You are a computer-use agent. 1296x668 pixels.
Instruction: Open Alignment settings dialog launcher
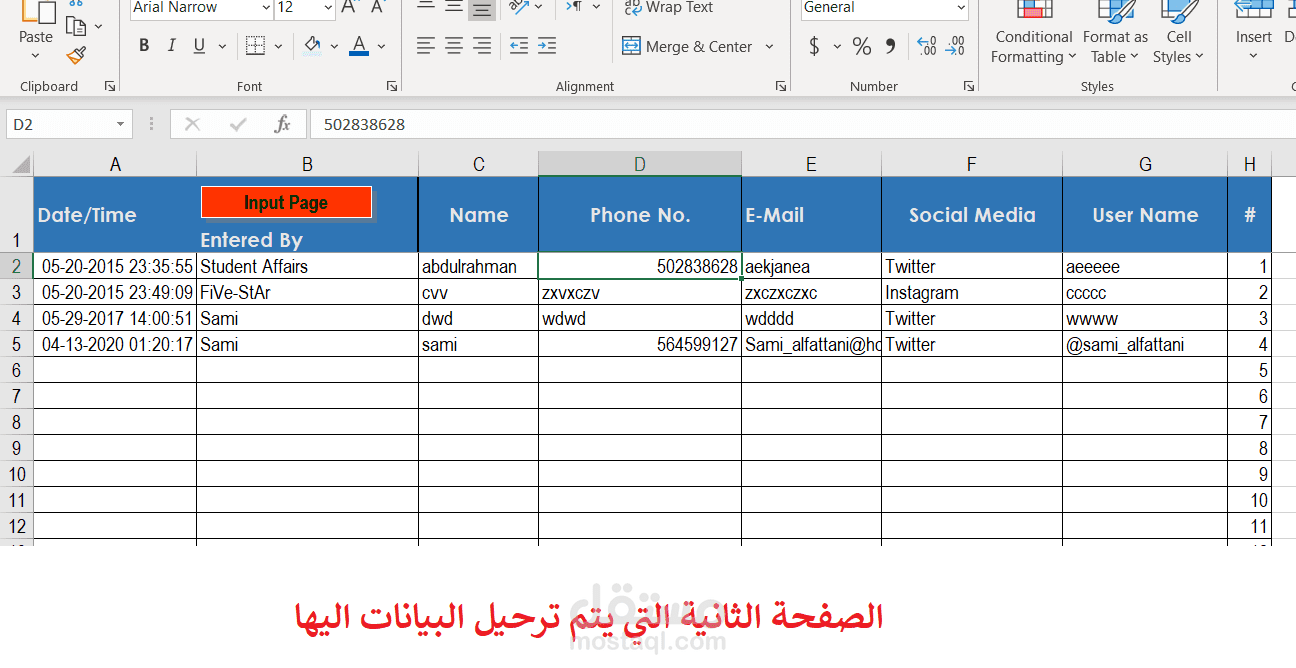(780, 86)
